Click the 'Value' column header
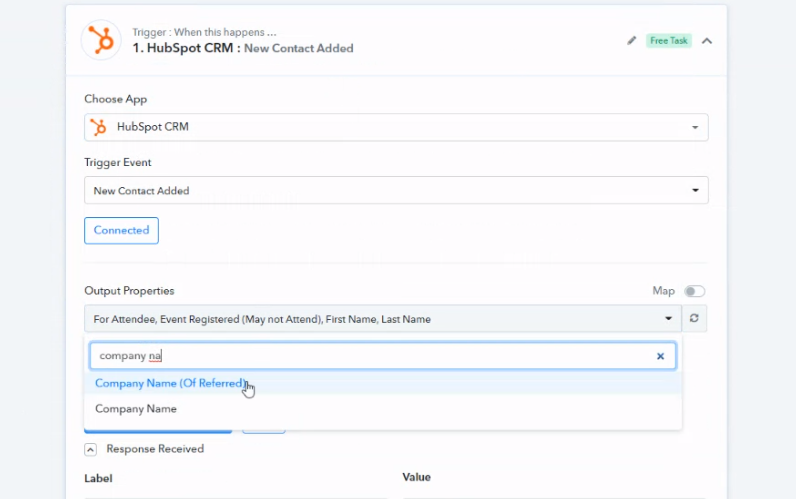Viewport: 796px width, 499px height. click(x=416, y=477)
